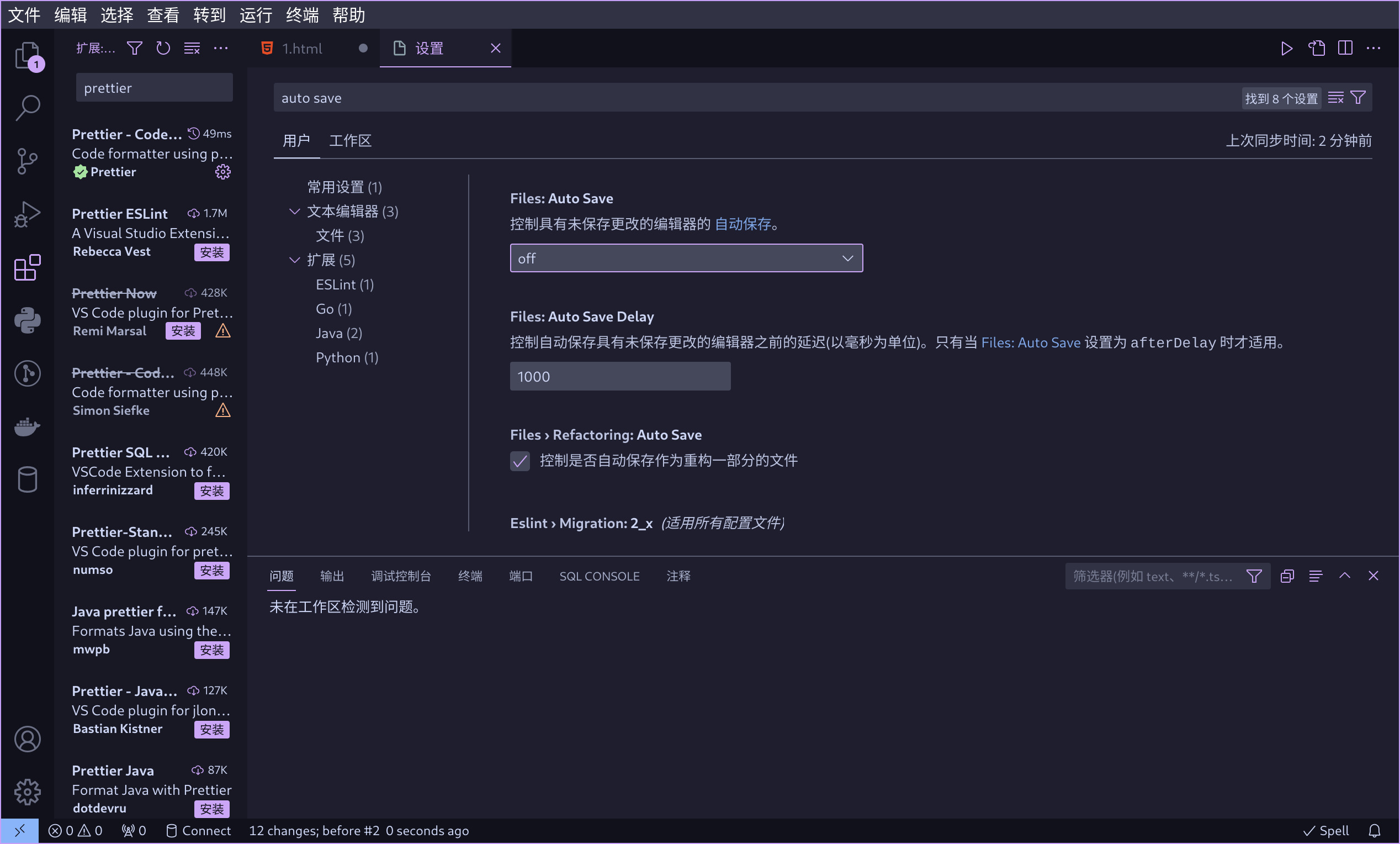The height and width of the screenshot is (844, 1400).
Task: Open the 查看 menu
Action: coord(163,15)
